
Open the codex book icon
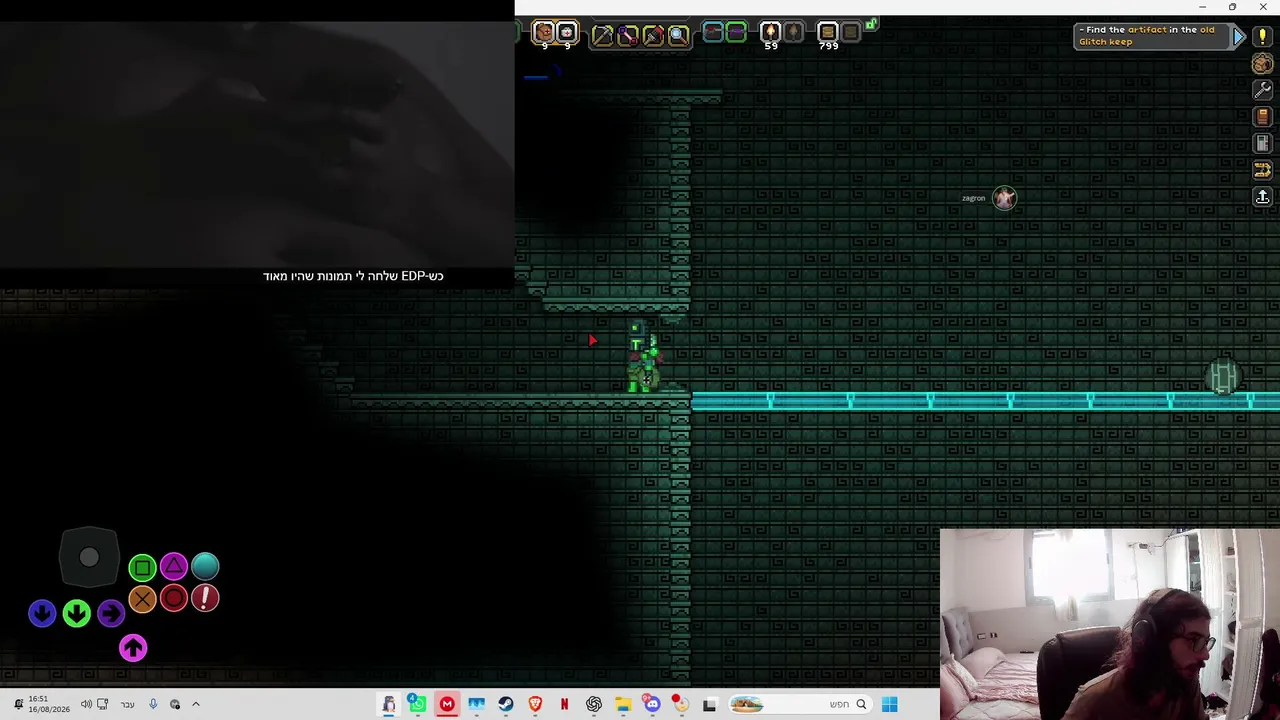pyautogui.click(x=1262, y=117)
